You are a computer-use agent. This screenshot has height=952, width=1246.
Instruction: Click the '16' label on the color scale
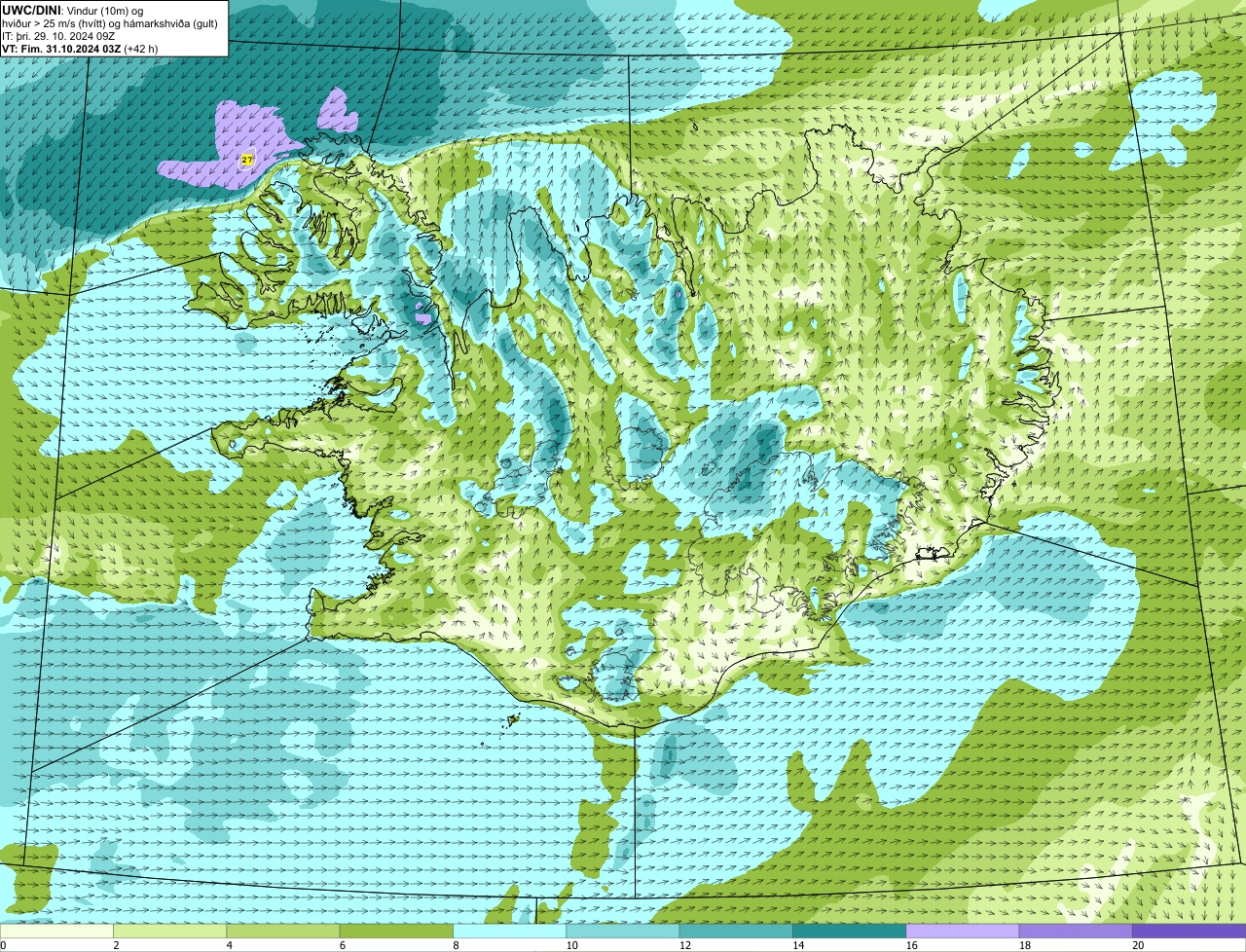point(911,945)
